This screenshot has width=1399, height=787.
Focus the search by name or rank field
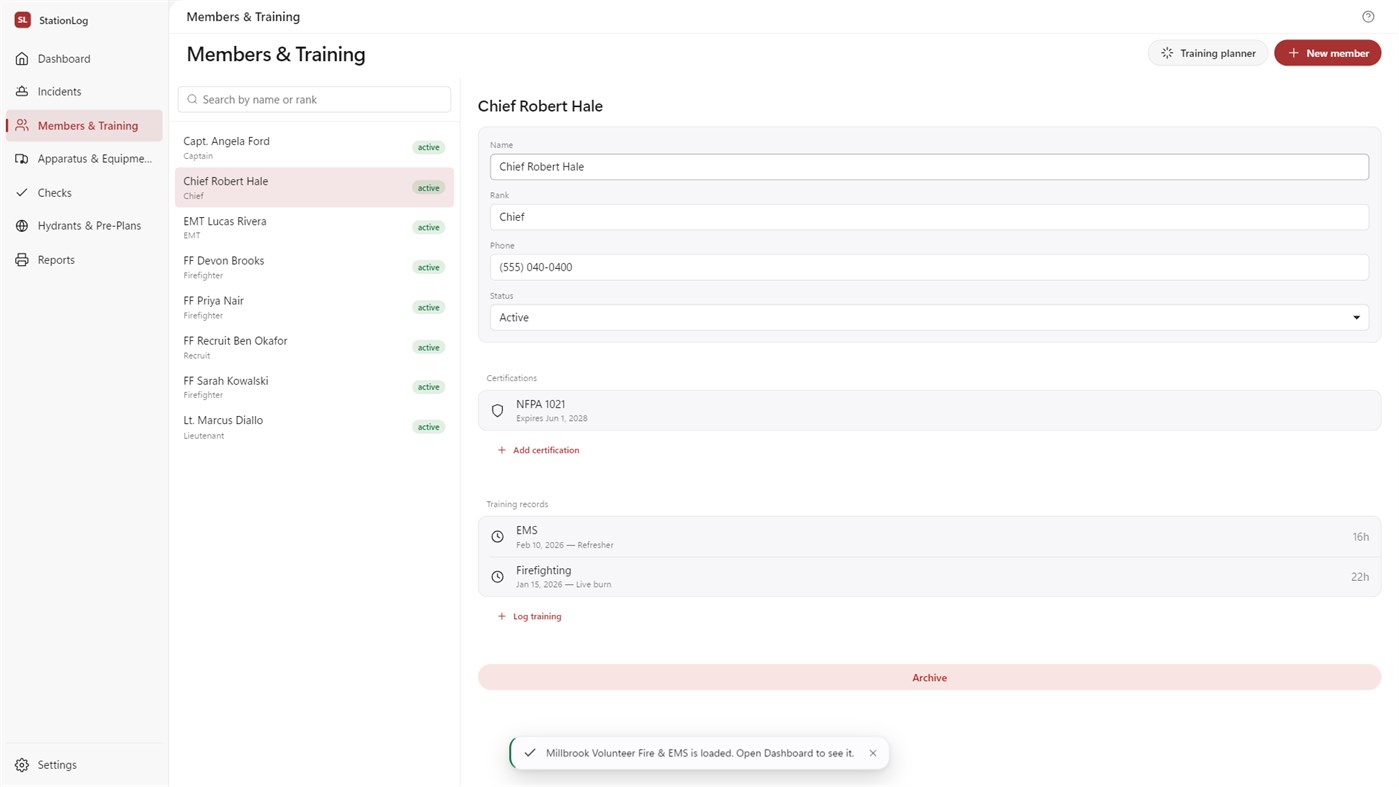coord(314,100)
